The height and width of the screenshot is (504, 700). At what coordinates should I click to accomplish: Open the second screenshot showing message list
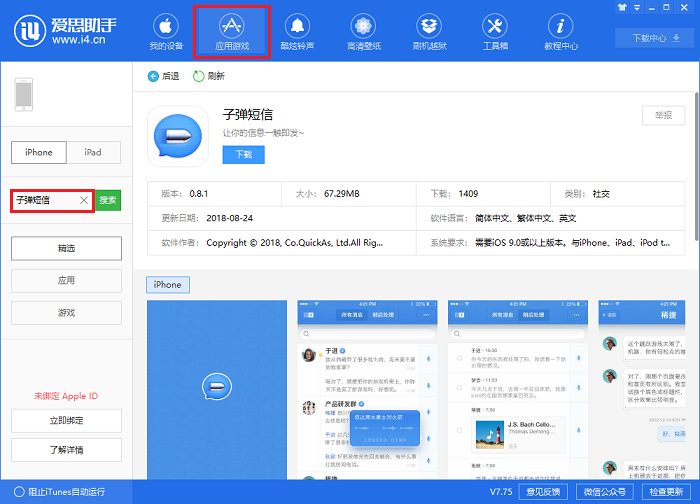click(x=367, y=390)
